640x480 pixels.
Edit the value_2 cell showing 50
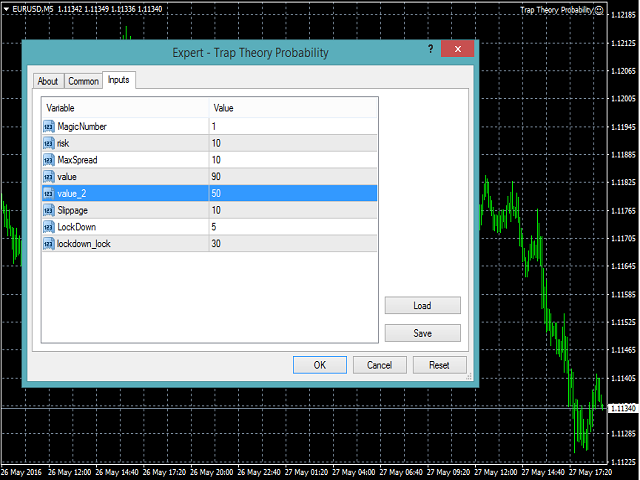pyautogui.click(x=293, y=193)
